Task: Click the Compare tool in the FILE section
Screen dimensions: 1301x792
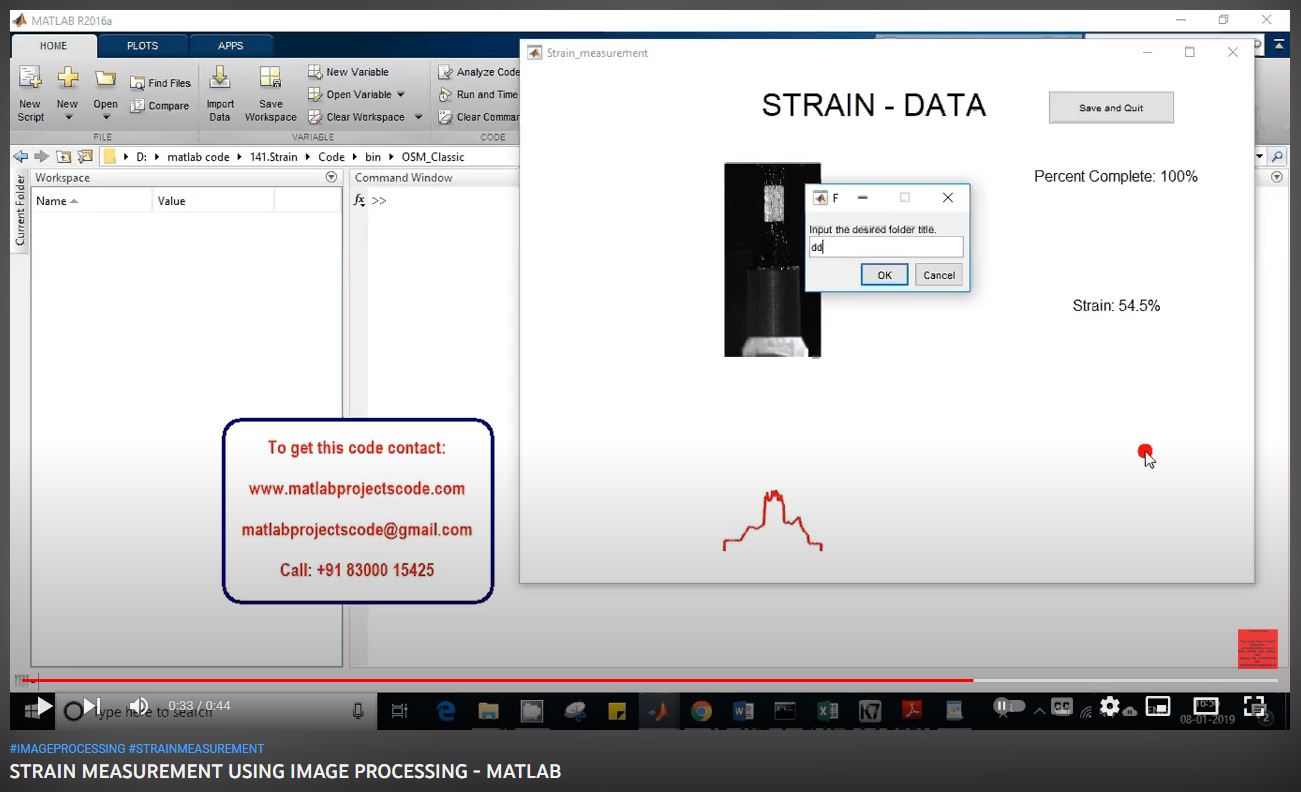Action: point(160,106)
